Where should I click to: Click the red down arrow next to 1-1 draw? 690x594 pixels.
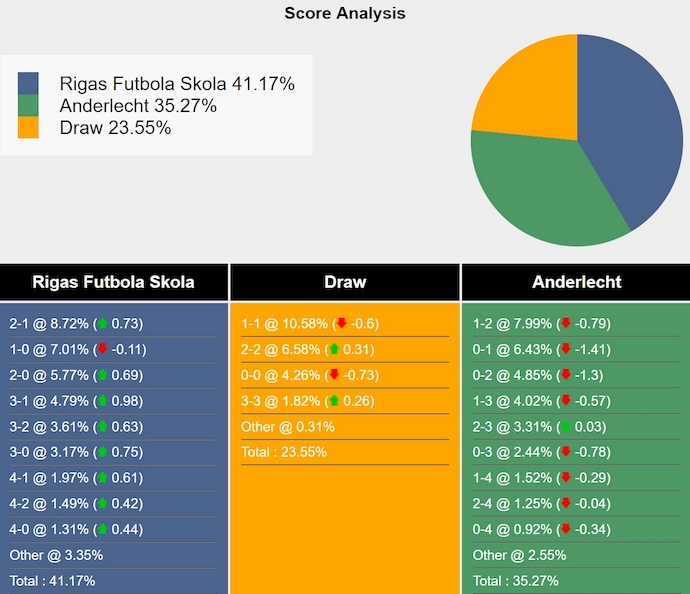pyautogui.click(x=341, y=323)
